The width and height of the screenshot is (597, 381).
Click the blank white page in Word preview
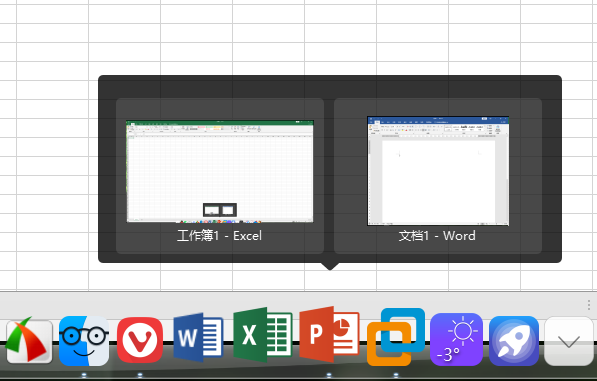pos(438,181)
